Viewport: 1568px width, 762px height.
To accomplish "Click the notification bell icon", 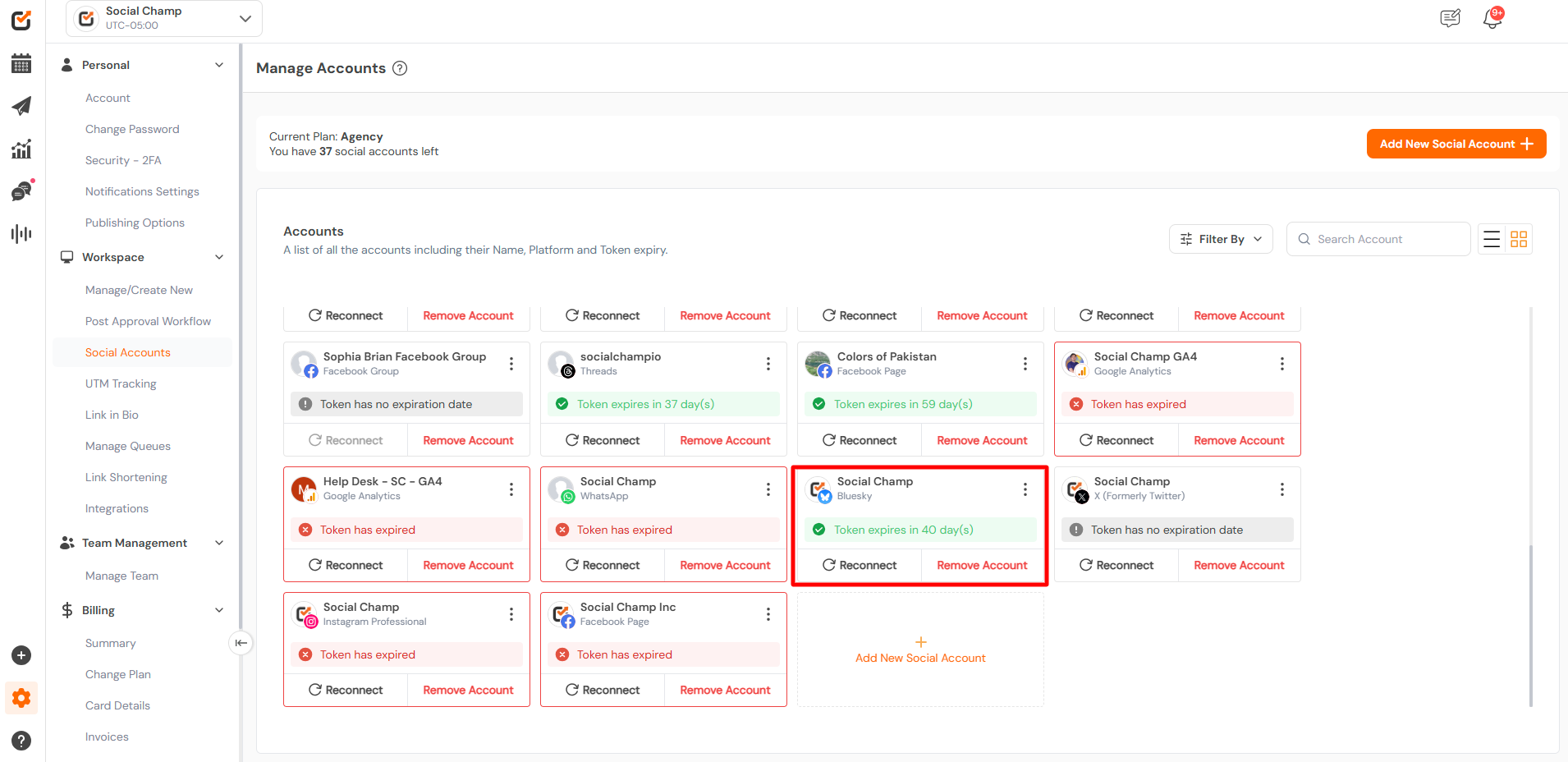I will click(x=1492, y=19).
